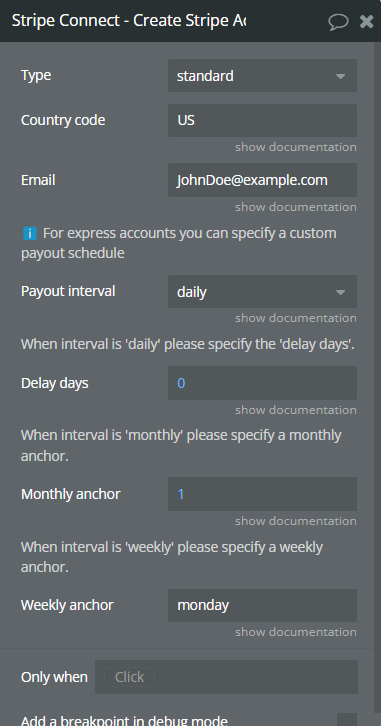Close the Stripe Connect property panel
381x726 pixels.
(x=367, y=21)
